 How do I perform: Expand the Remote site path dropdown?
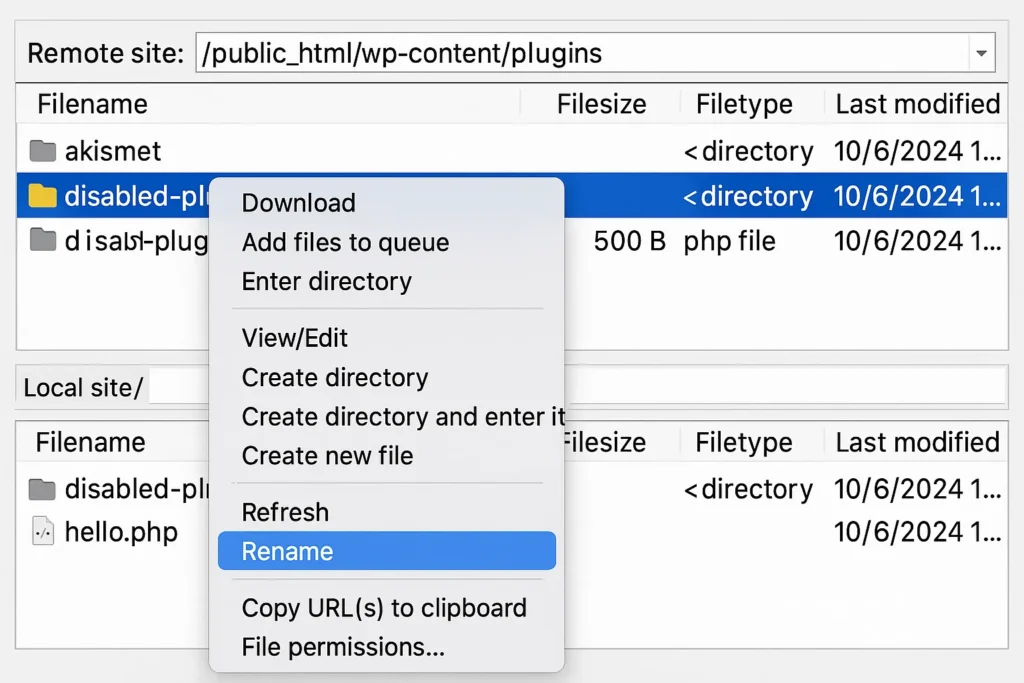pos(981,53)
